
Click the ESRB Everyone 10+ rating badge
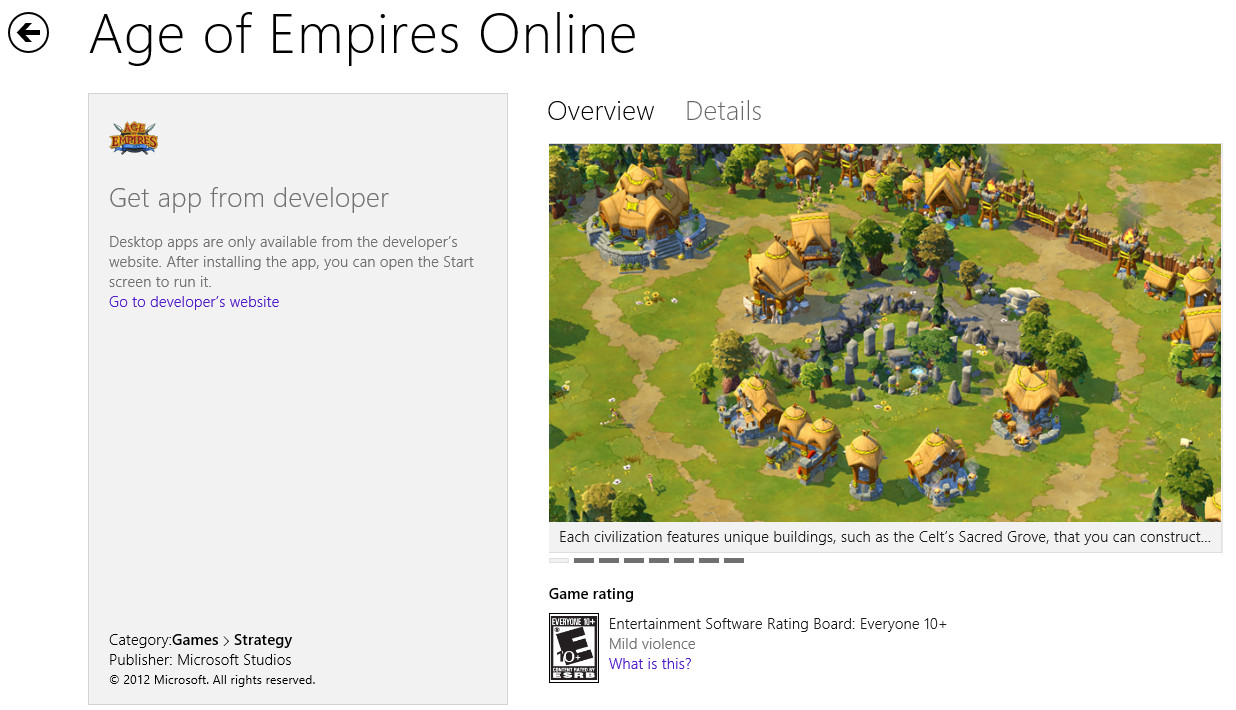pyautogui.click(x=574, y=648)
